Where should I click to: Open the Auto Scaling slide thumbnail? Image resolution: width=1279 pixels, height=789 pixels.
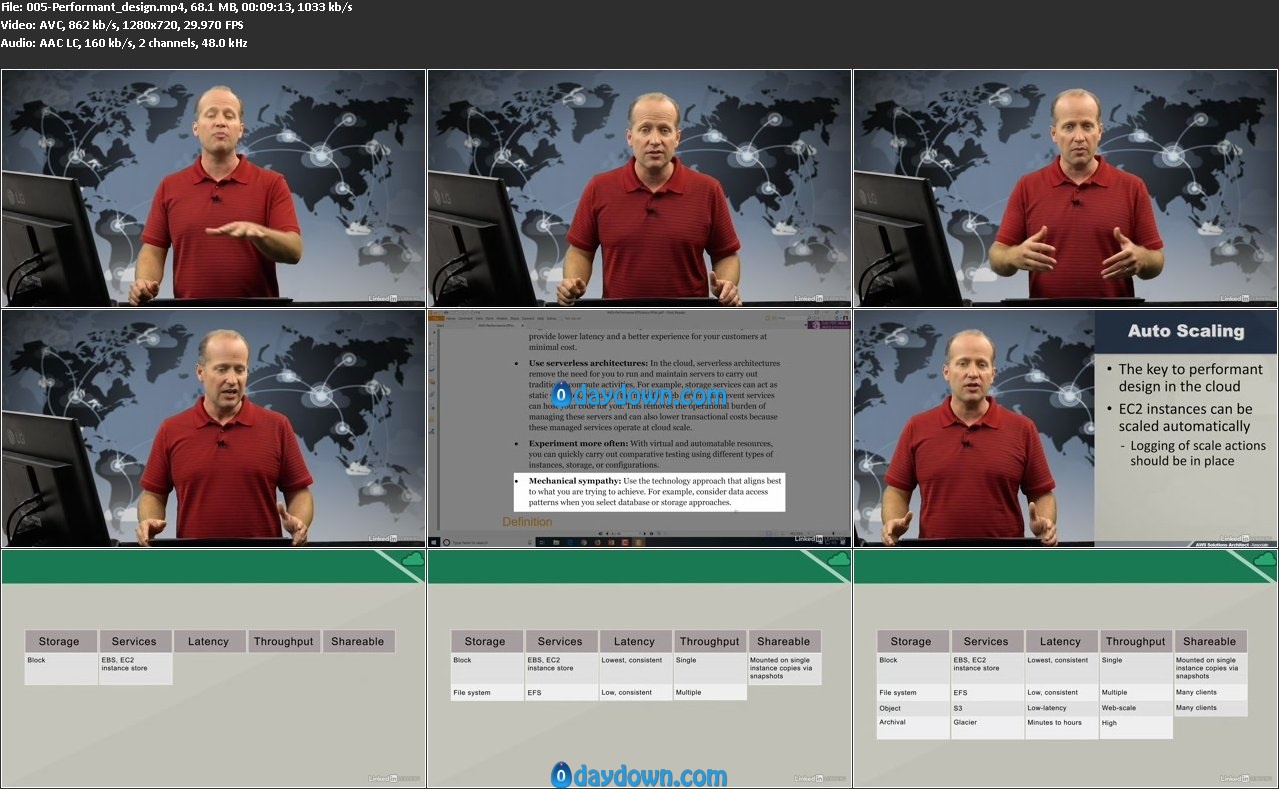pyautogui.click(x=1065, y=428)
